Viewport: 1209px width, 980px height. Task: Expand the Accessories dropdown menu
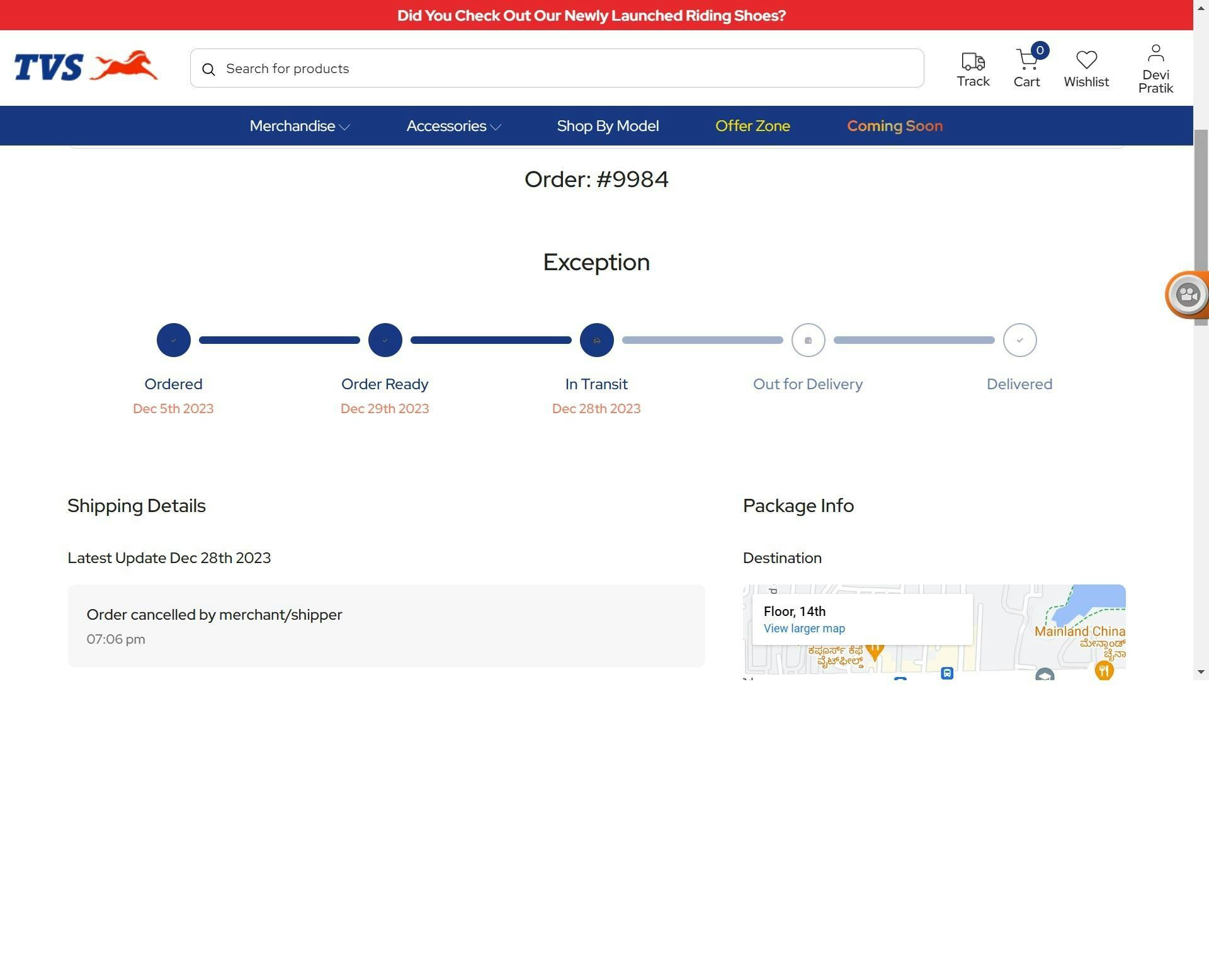click(453, 126)
